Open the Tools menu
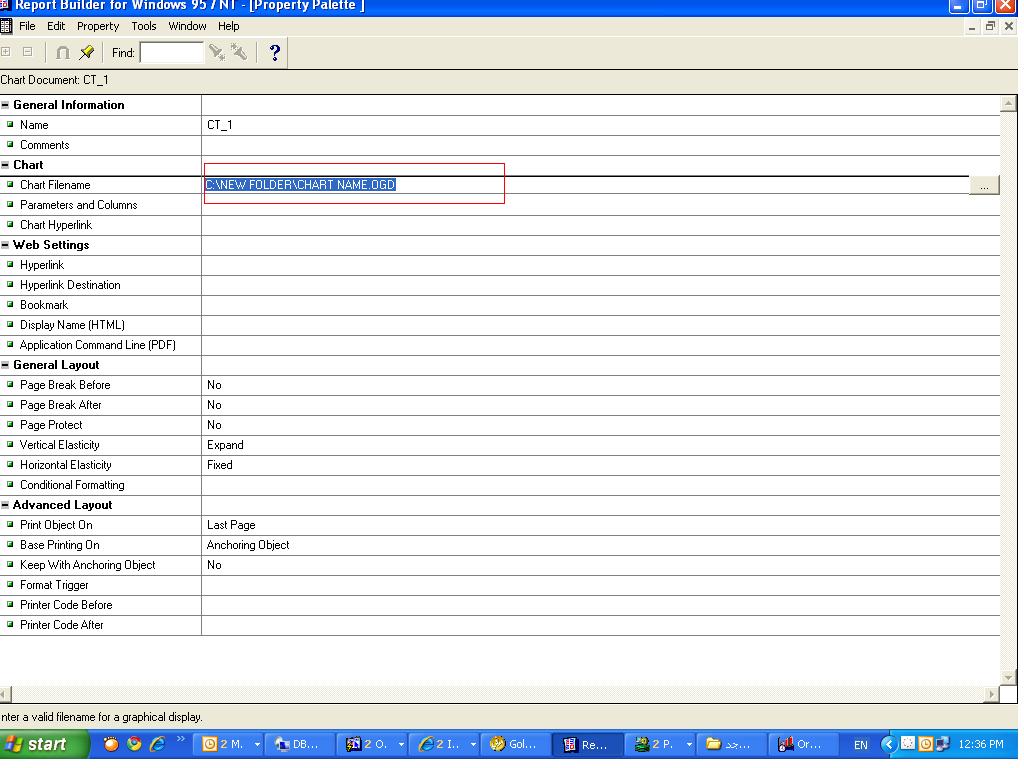The width and height of the screenshot is (1024, 768). [144, 26]
